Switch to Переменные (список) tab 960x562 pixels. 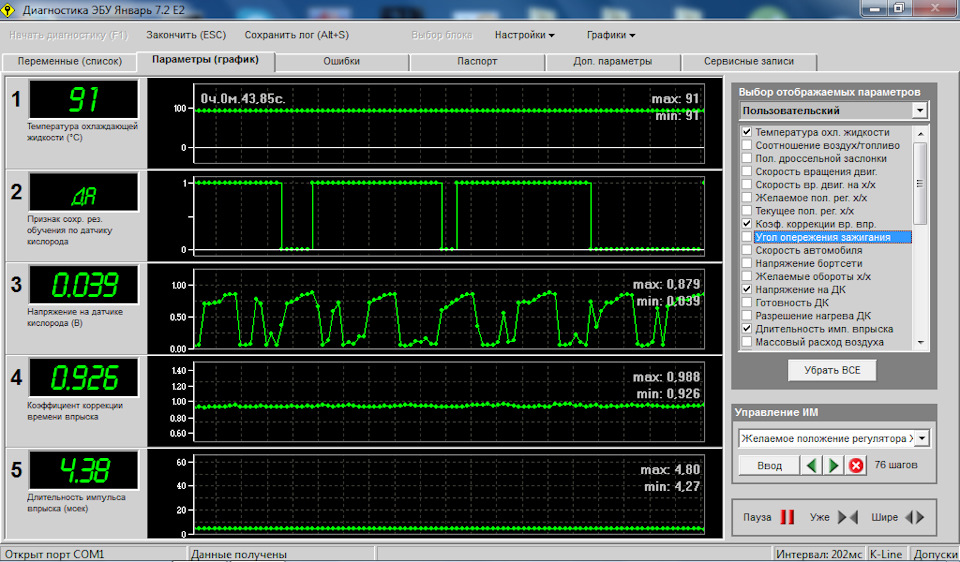pos(70,62)
